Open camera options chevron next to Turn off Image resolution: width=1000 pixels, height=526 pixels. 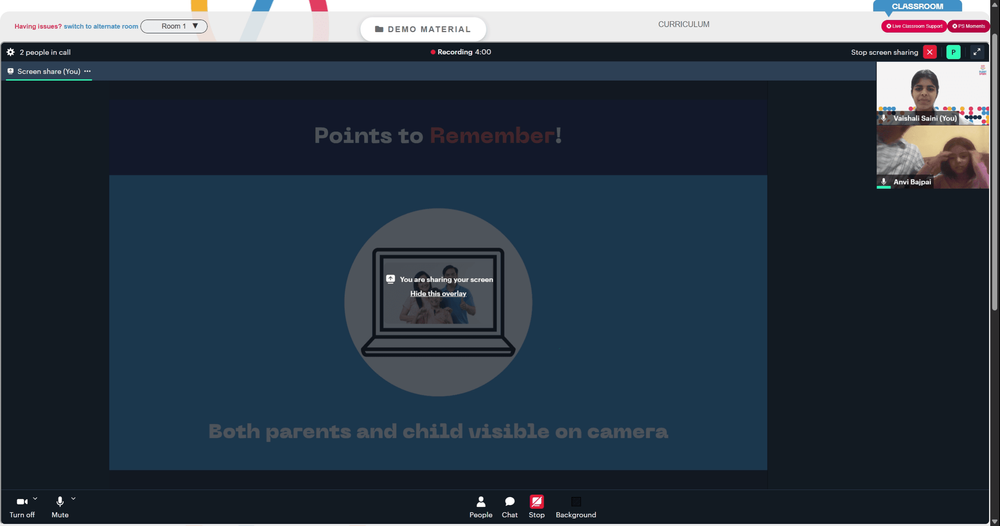35,499
